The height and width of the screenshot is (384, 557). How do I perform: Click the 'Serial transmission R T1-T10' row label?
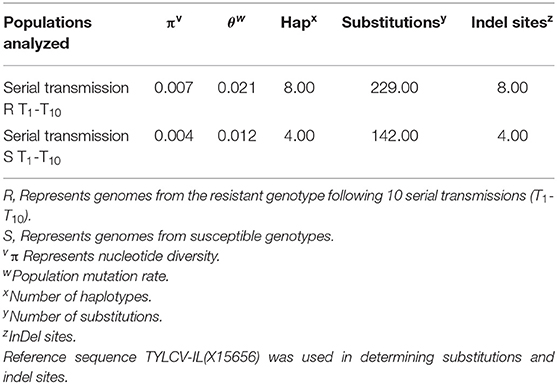click(x=66, y=99)
